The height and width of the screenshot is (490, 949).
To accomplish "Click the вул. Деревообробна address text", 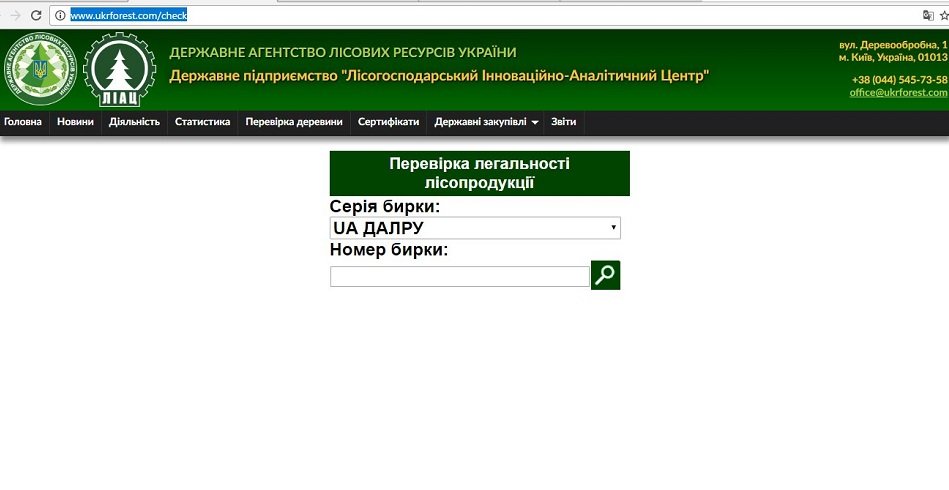I will point(893,45).
